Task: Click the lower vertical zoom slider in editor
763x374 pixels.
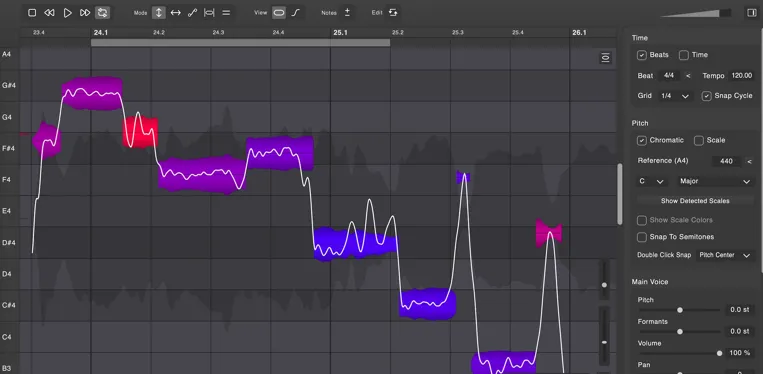Action: click(604, 336)
